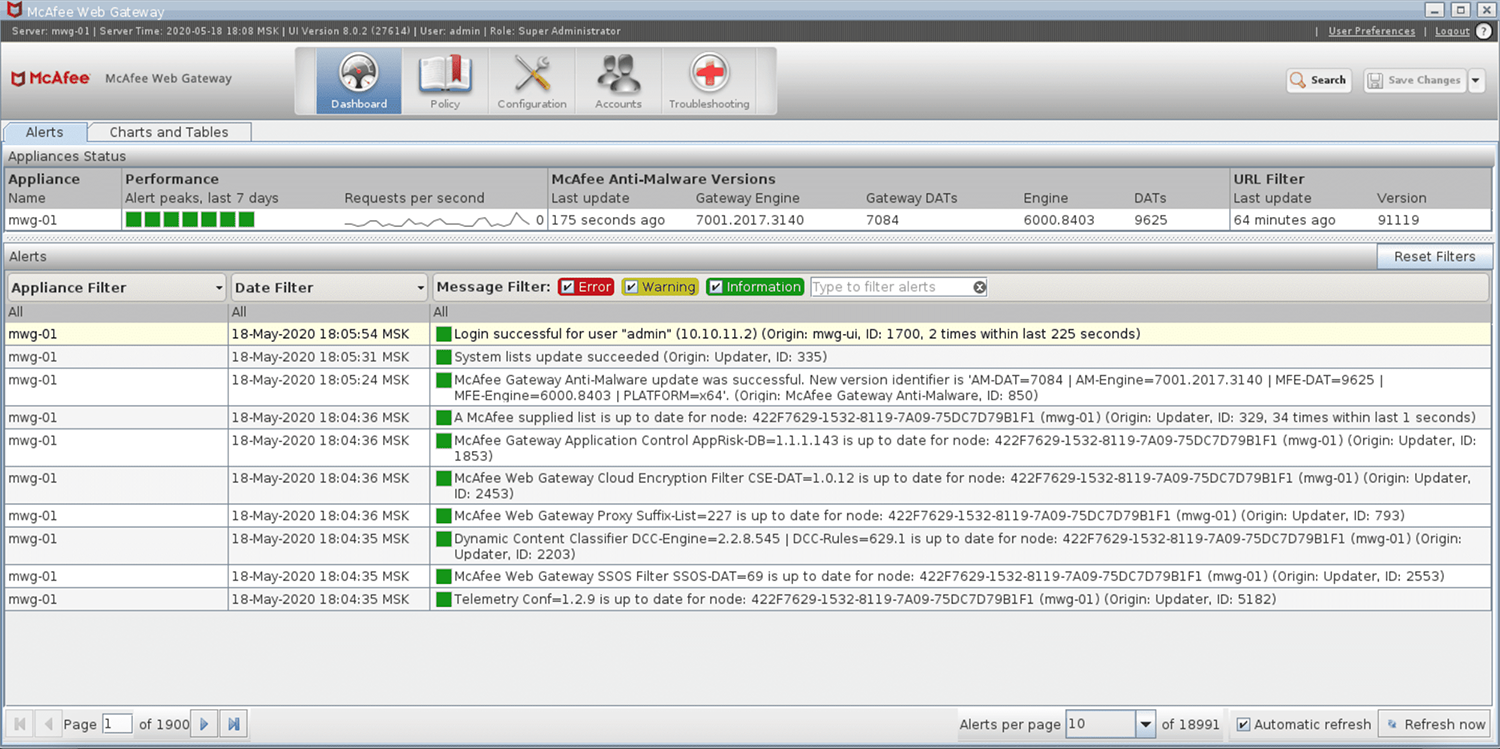The height and width of the screenshot is (749, 1500).
Task: Click the Page number input field
Action: pos(117,724)
